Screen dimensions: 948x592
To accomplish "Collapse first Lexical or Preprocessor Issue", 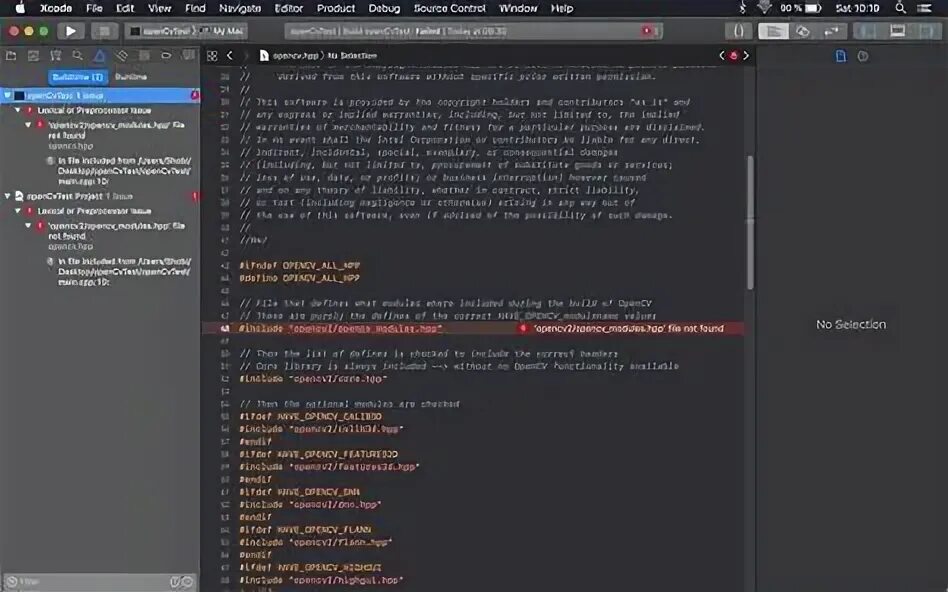I will click(18, 110).
